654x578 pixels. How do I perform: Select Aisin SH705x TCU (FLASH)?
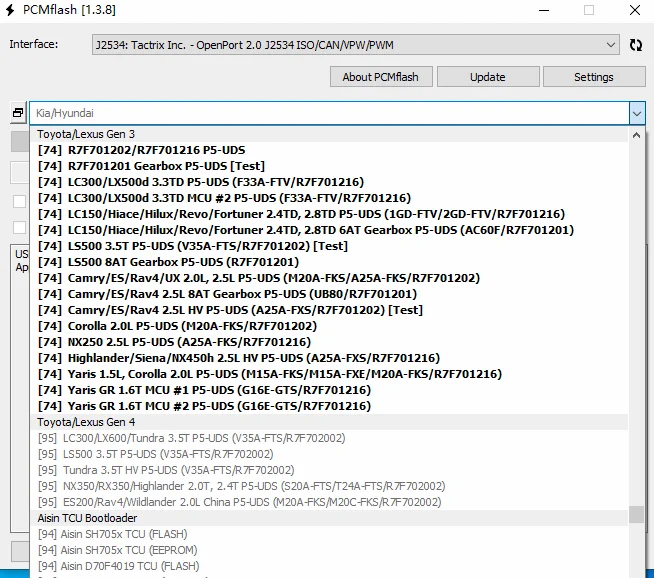tap(329, 534)
